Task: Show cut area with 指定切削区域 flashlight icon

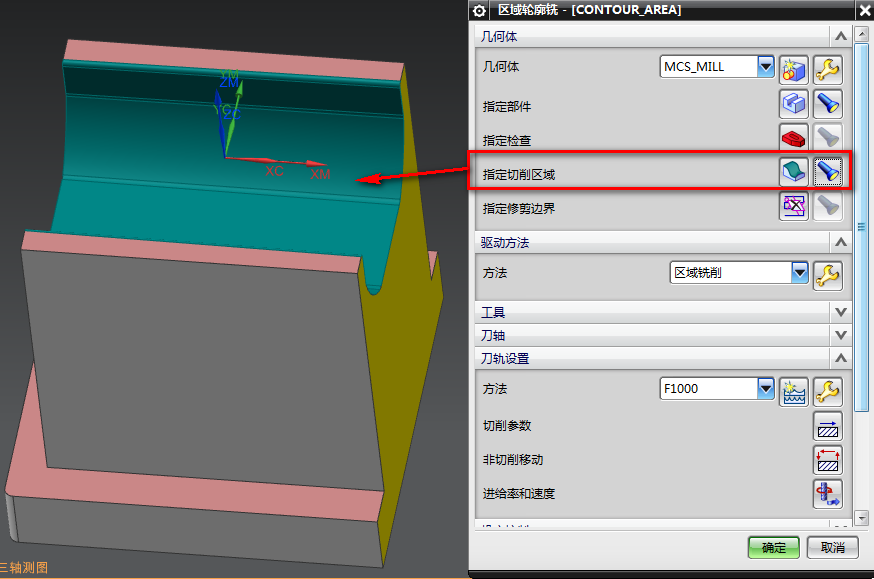Action: (x=828, y=173)
